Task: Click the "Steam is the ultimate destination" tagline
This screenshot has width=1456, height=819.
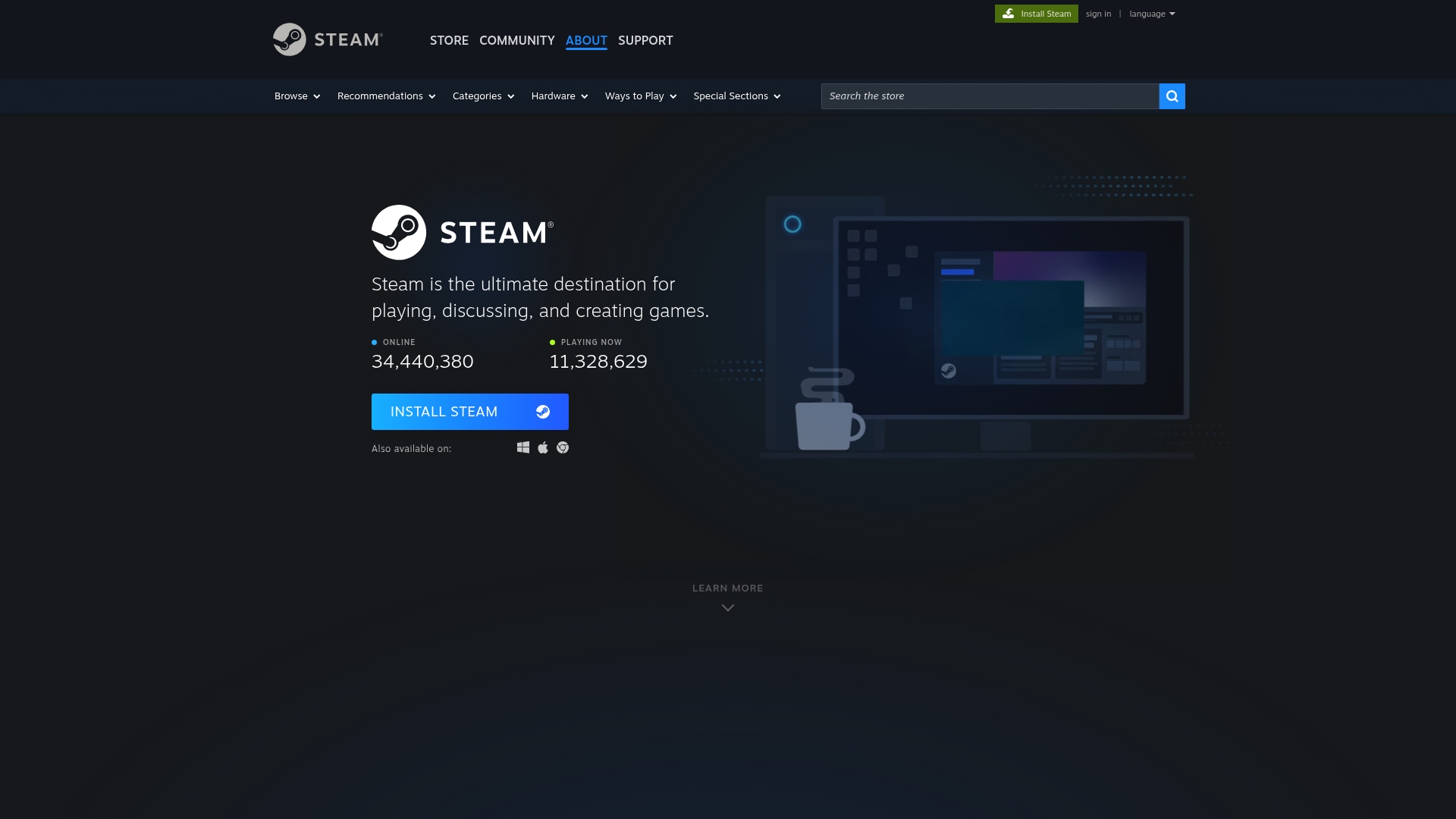Action: [540, 297]
